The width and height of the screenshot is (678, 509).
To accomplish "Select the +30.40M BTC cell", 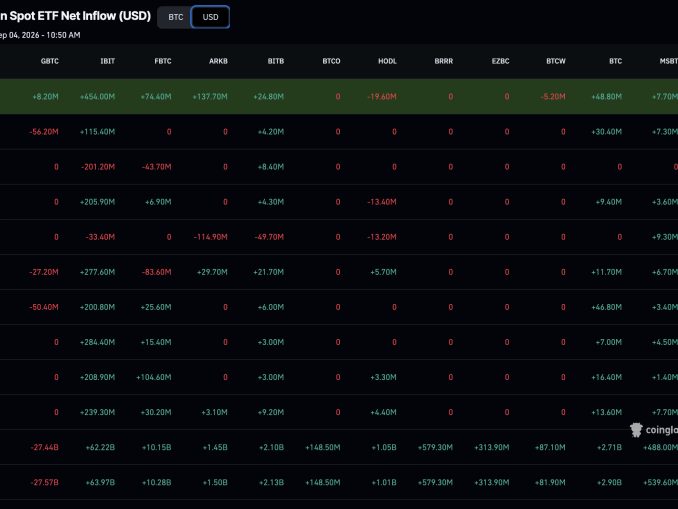I will (x=607, y=132).
